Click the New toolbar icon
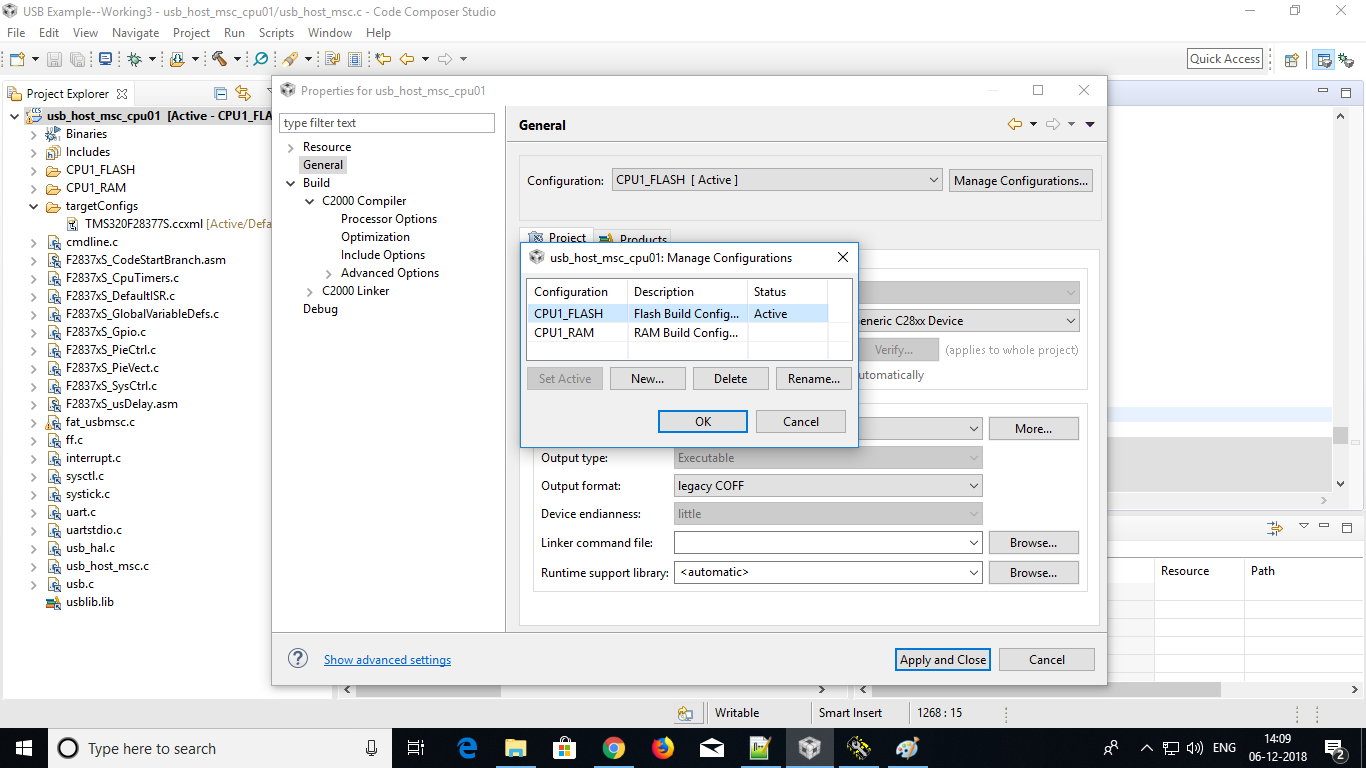The height and width of the screenshot is (768, 1366). tap(17, 59)
